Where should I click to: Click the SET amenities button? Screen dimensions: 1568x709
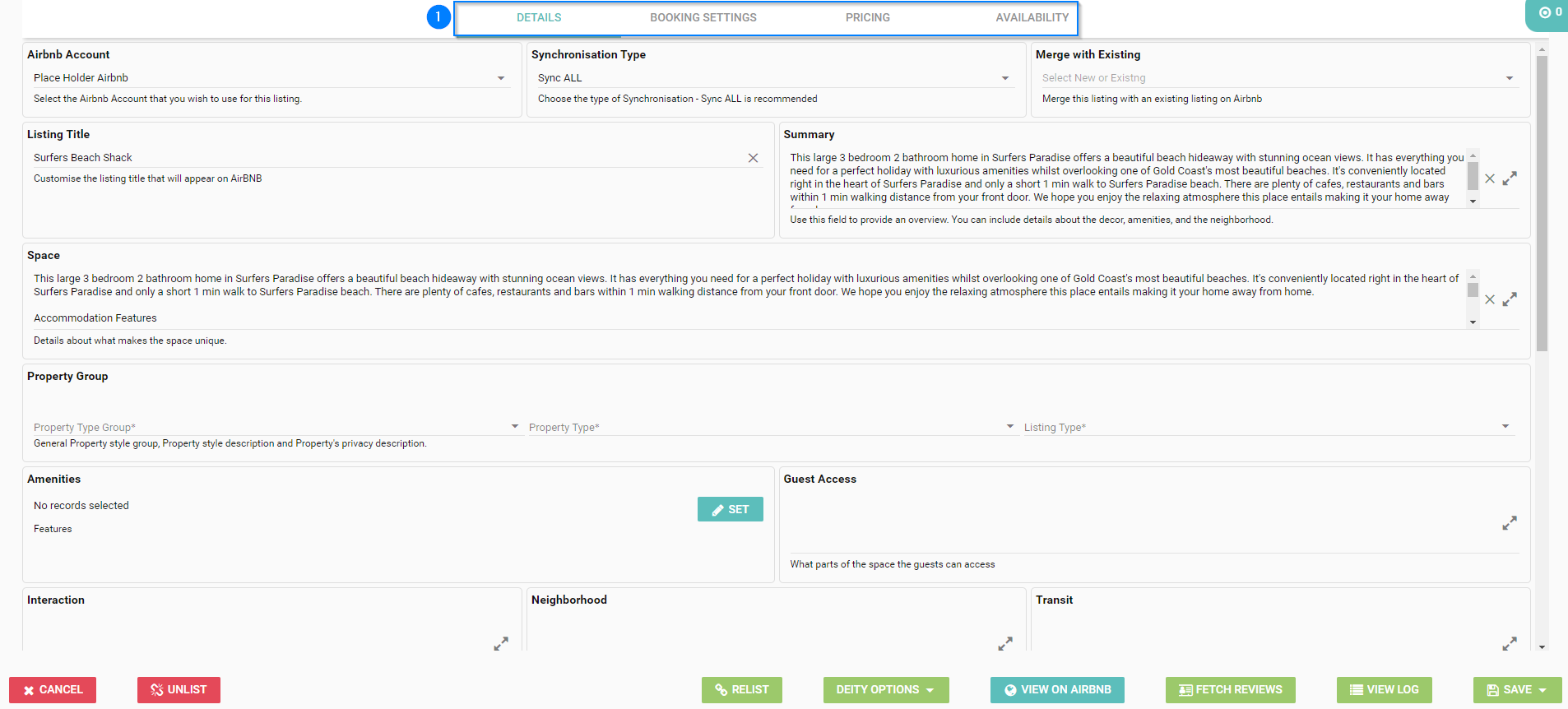(x=730, y=509)
